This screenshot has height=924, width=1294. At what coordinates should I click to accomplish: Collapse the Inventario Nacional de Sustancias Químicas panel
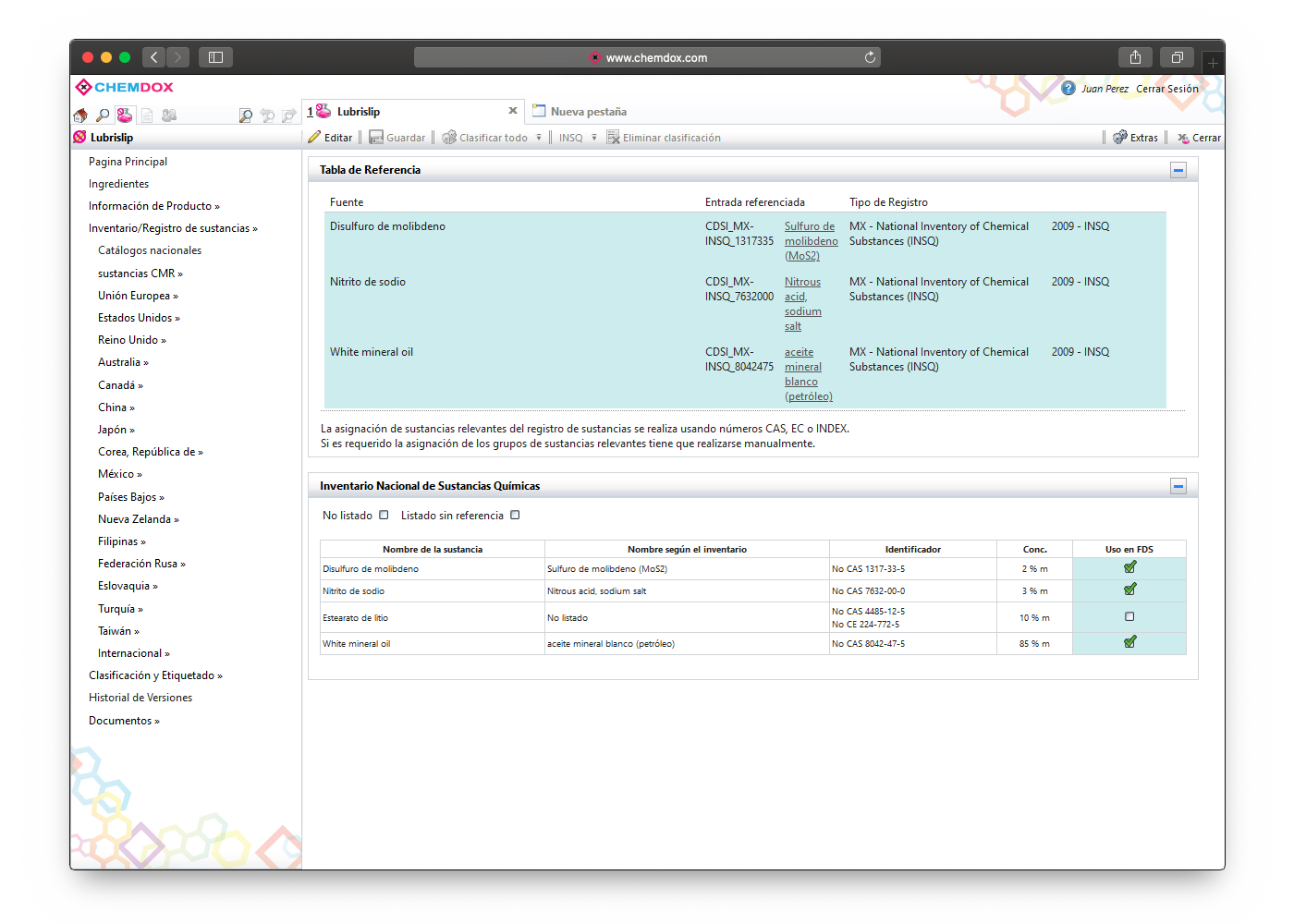pyautogui.click(x=1178, y=486)
